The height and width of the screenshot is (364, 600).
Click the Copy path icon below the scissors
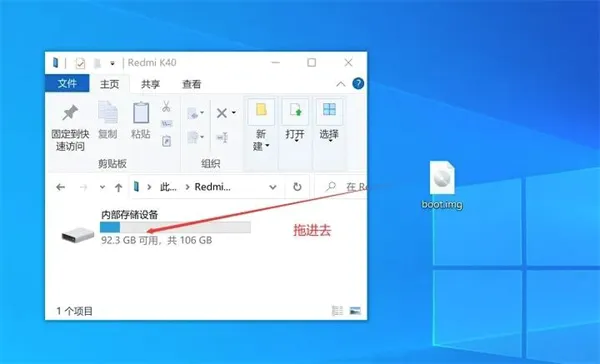[166, 123]
